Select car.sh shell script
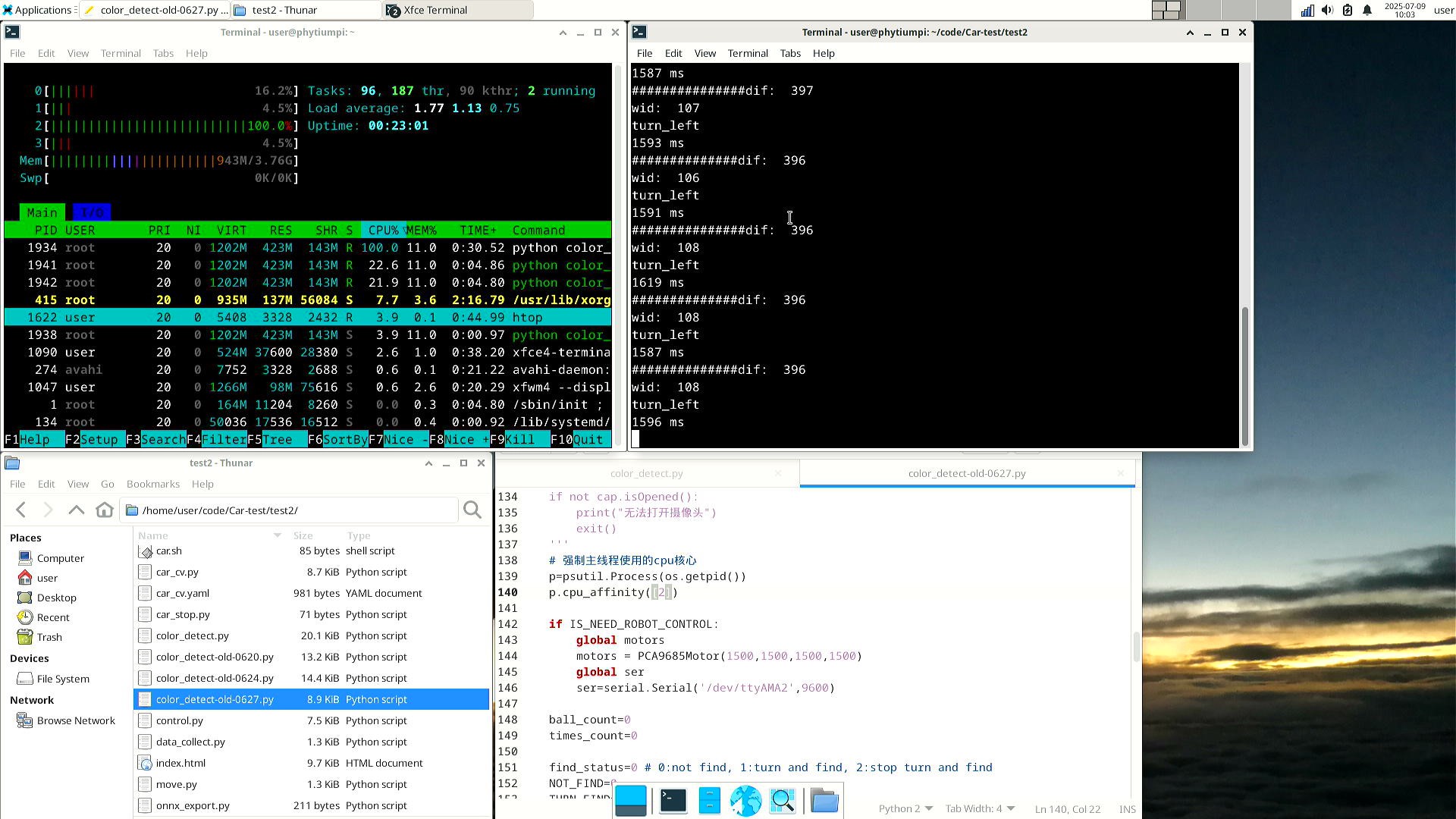Image resolution: width=1456 pixels, height=819 pixels. [x=311, y=551]
